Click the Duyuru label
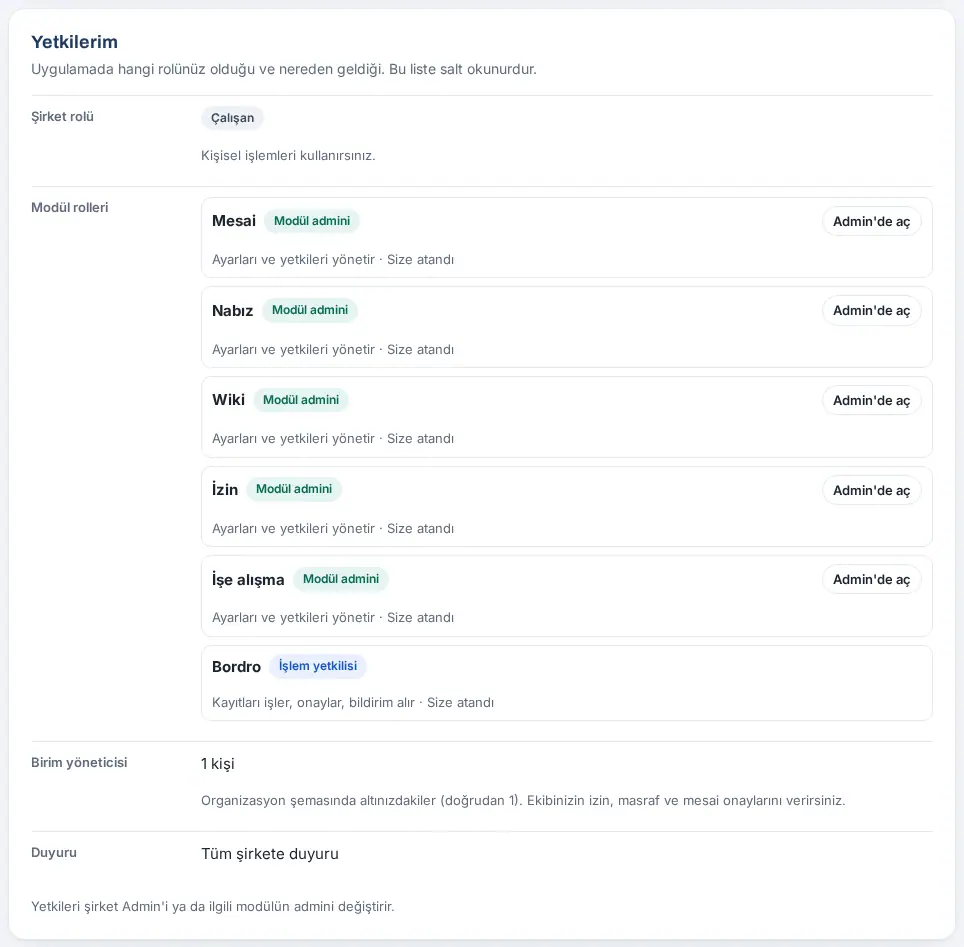This screenshot has height=947, width=964. (x=54, y=852)
